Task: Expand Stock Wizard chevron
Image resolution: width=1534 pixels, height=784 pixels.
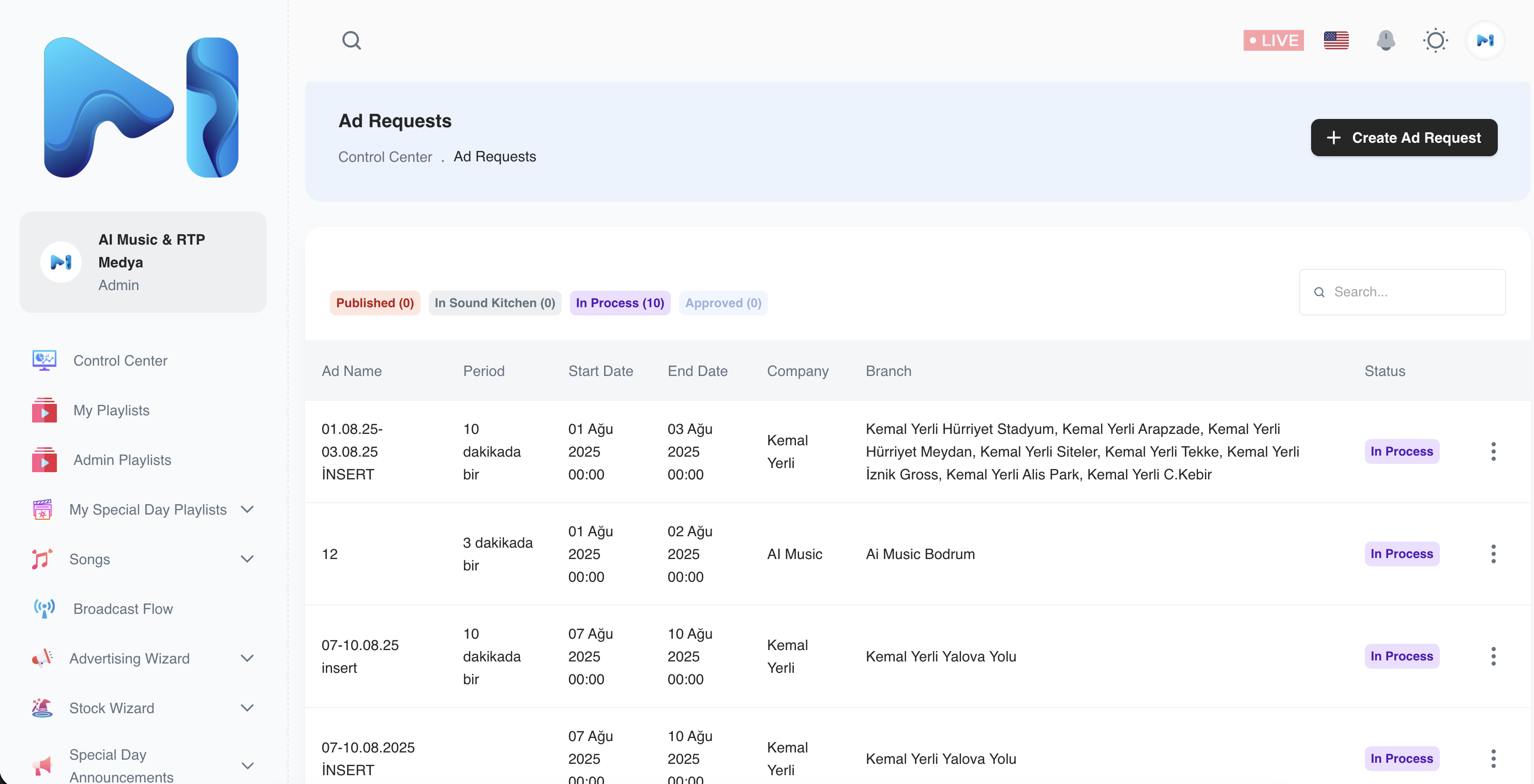Action: pos(247,708)
